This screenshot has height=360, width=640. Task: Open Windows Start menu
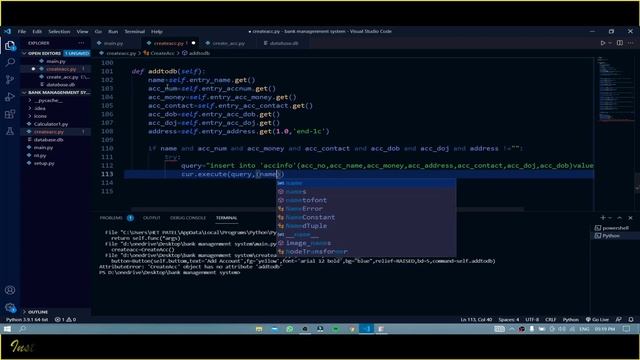pos(7,329)
